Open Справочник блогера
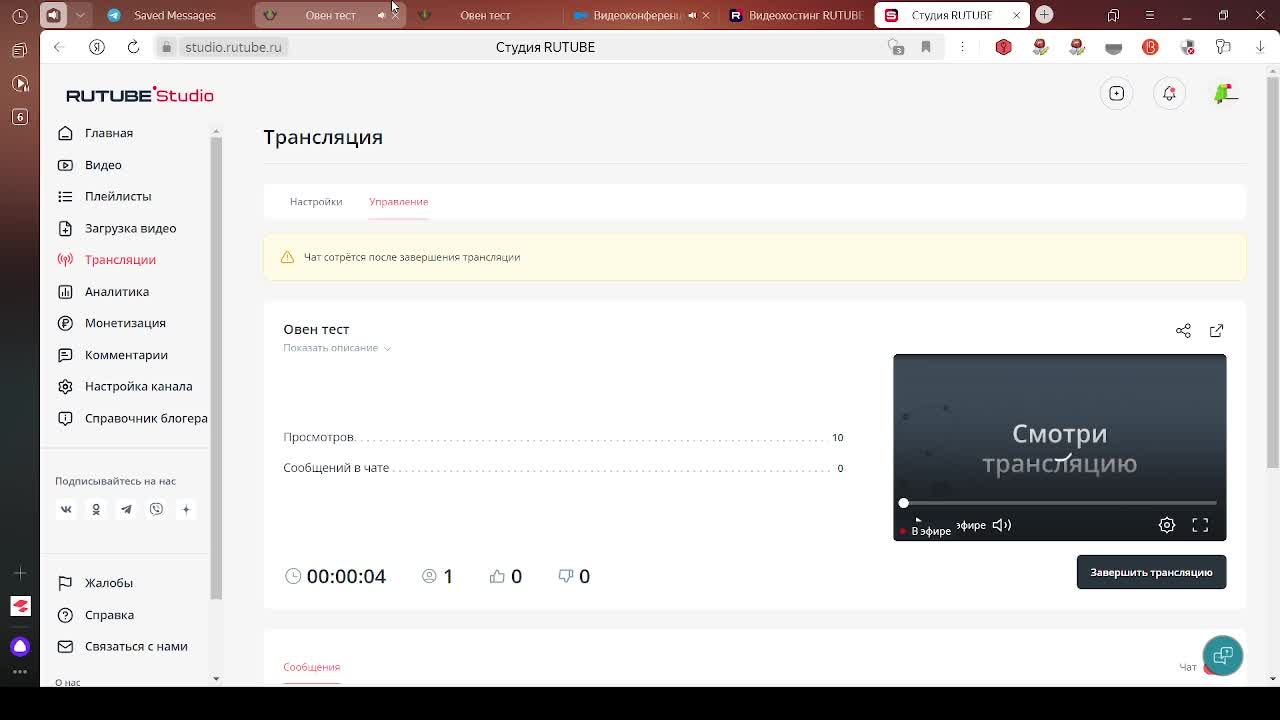The width and height of the screenshot is (1280, 720). click(x=146, y=418)
